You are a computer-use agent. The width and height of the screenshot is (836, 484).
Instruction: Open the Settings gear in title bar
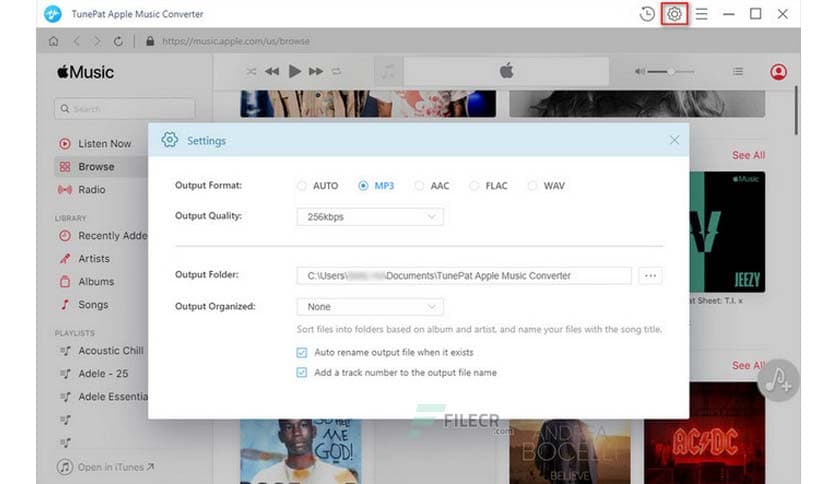[x=674, y=14]
